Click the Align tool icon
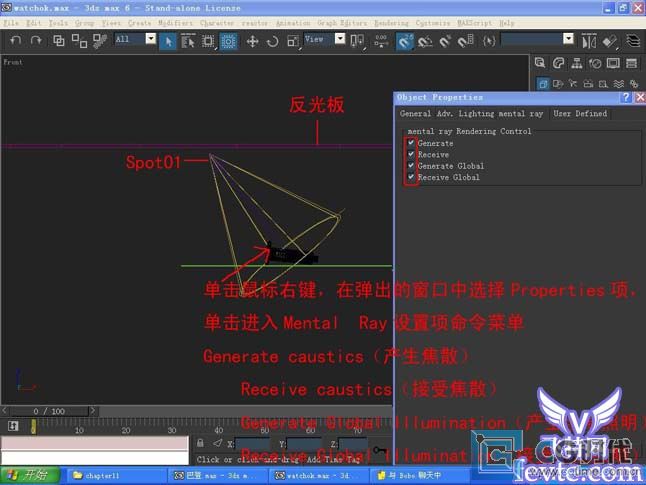 610,41
